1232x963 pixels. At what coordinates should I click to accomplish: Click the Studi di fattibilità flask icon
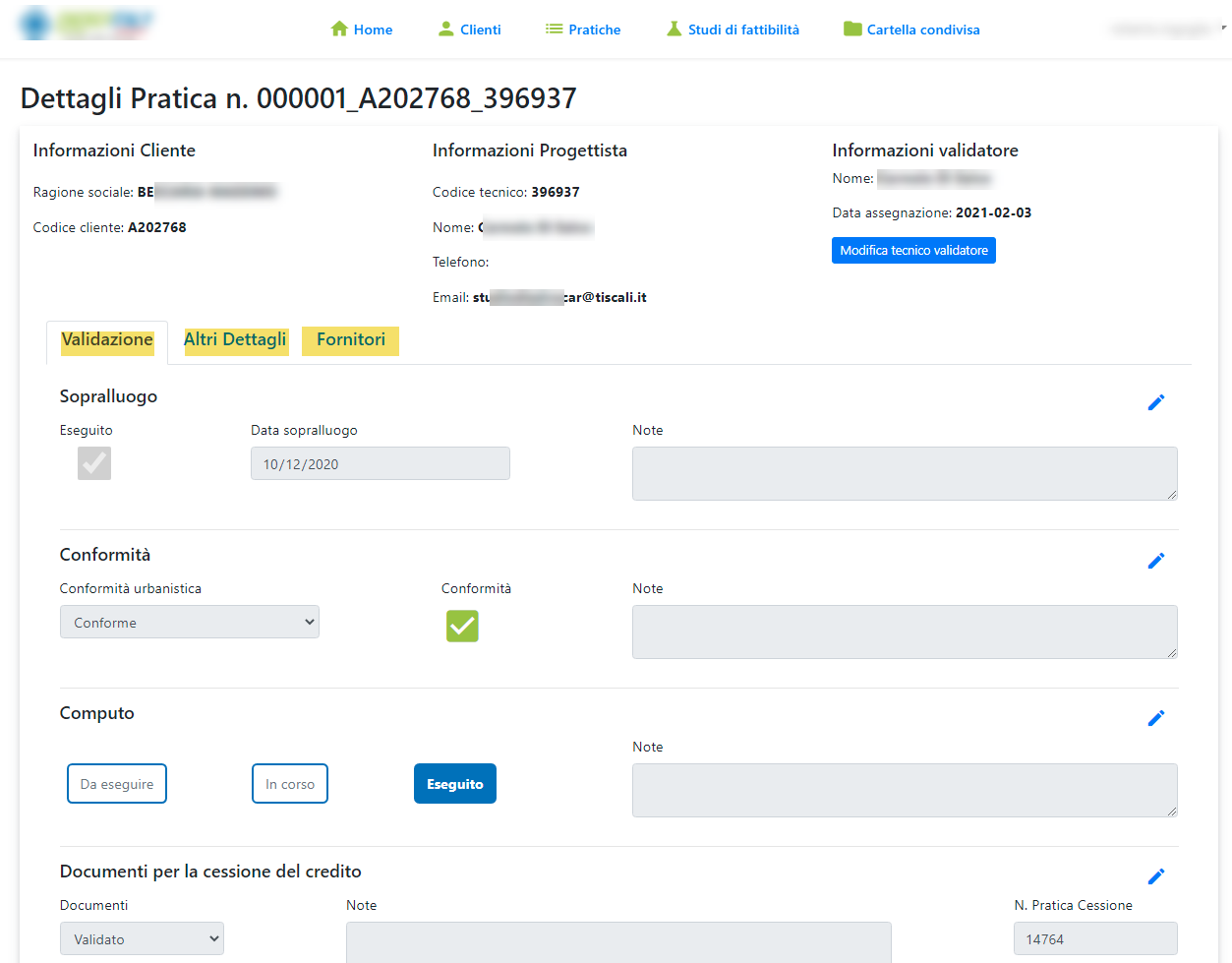pos(674,30)
